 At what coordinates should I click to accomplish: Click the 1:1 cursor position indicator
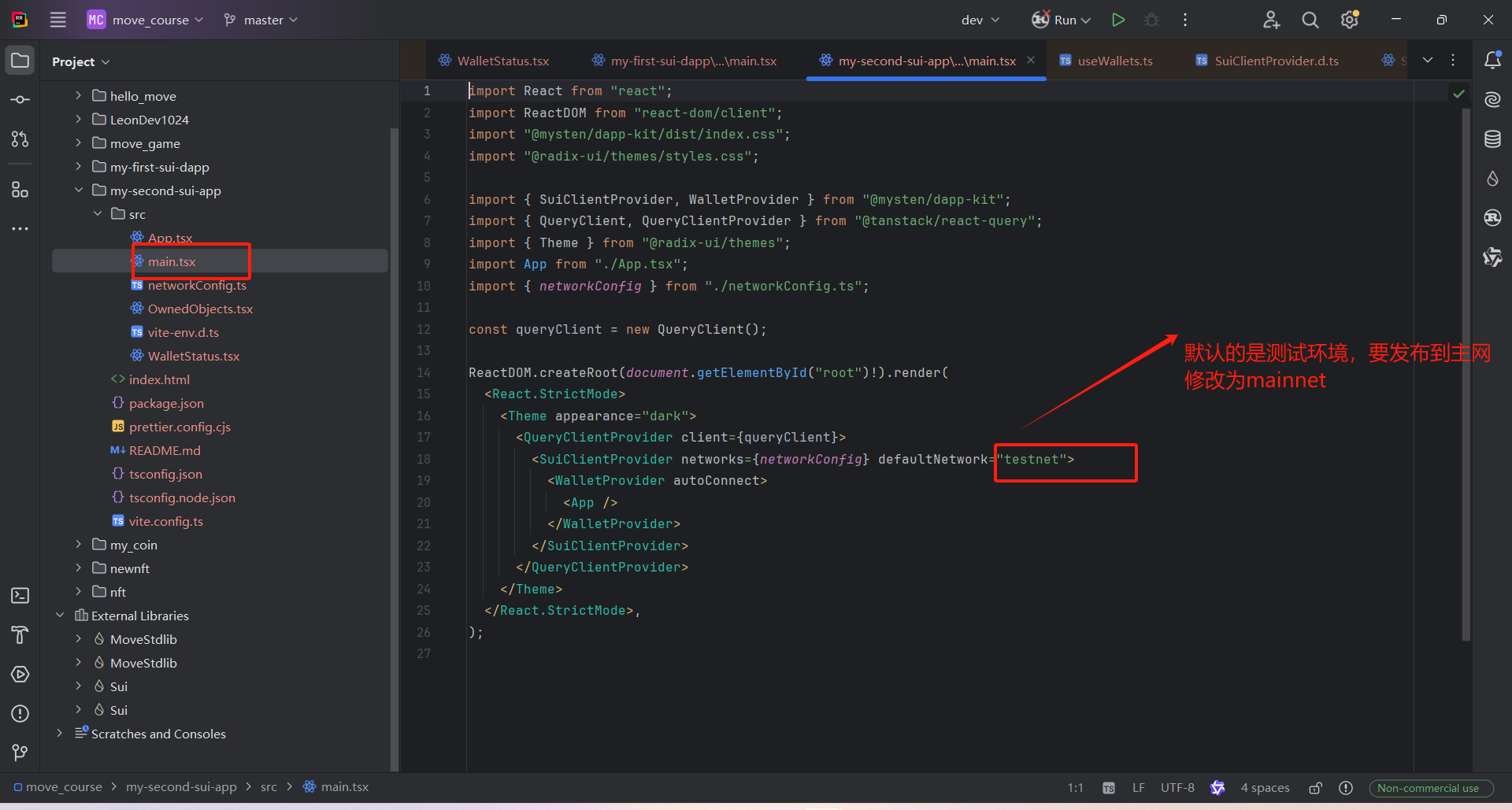(x=1075, y=788)
